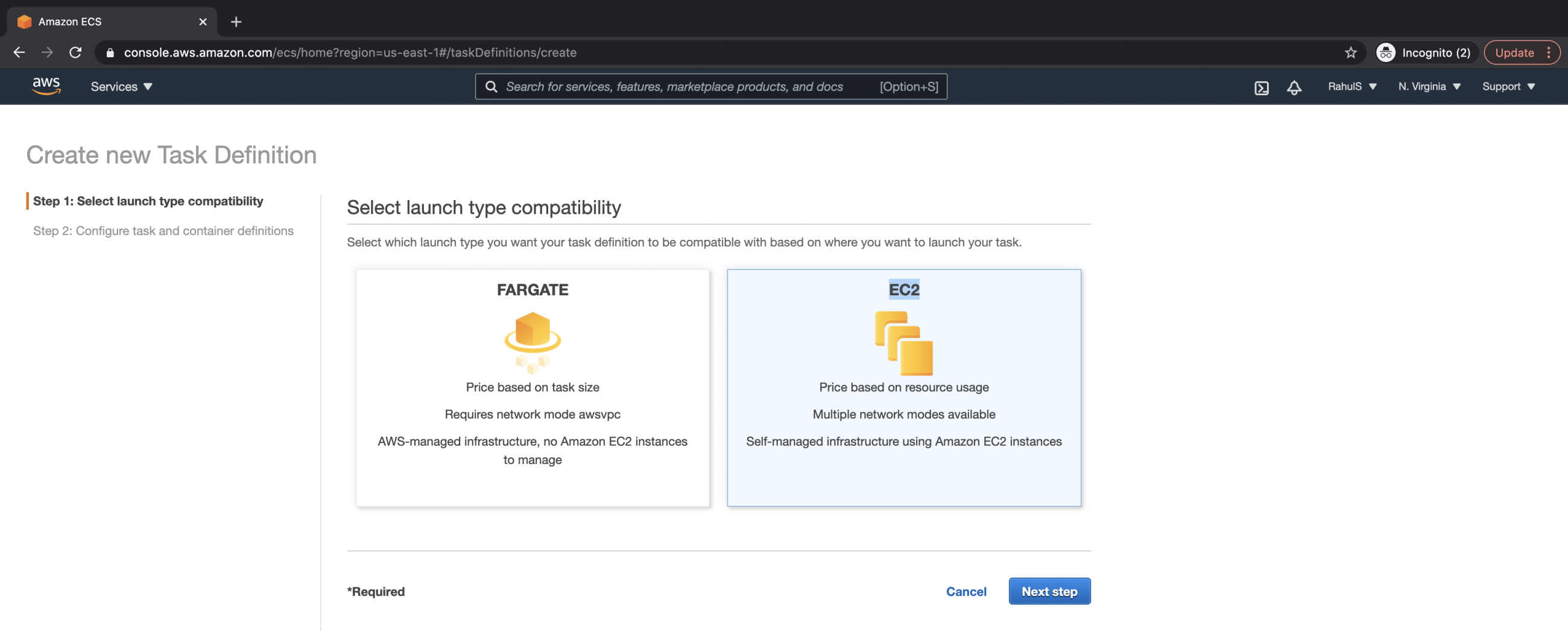View site information via the lock icon
Image resolution: width=1568 pixels, height=637 pixels.
pyautogui.click(x=110, y=52)
